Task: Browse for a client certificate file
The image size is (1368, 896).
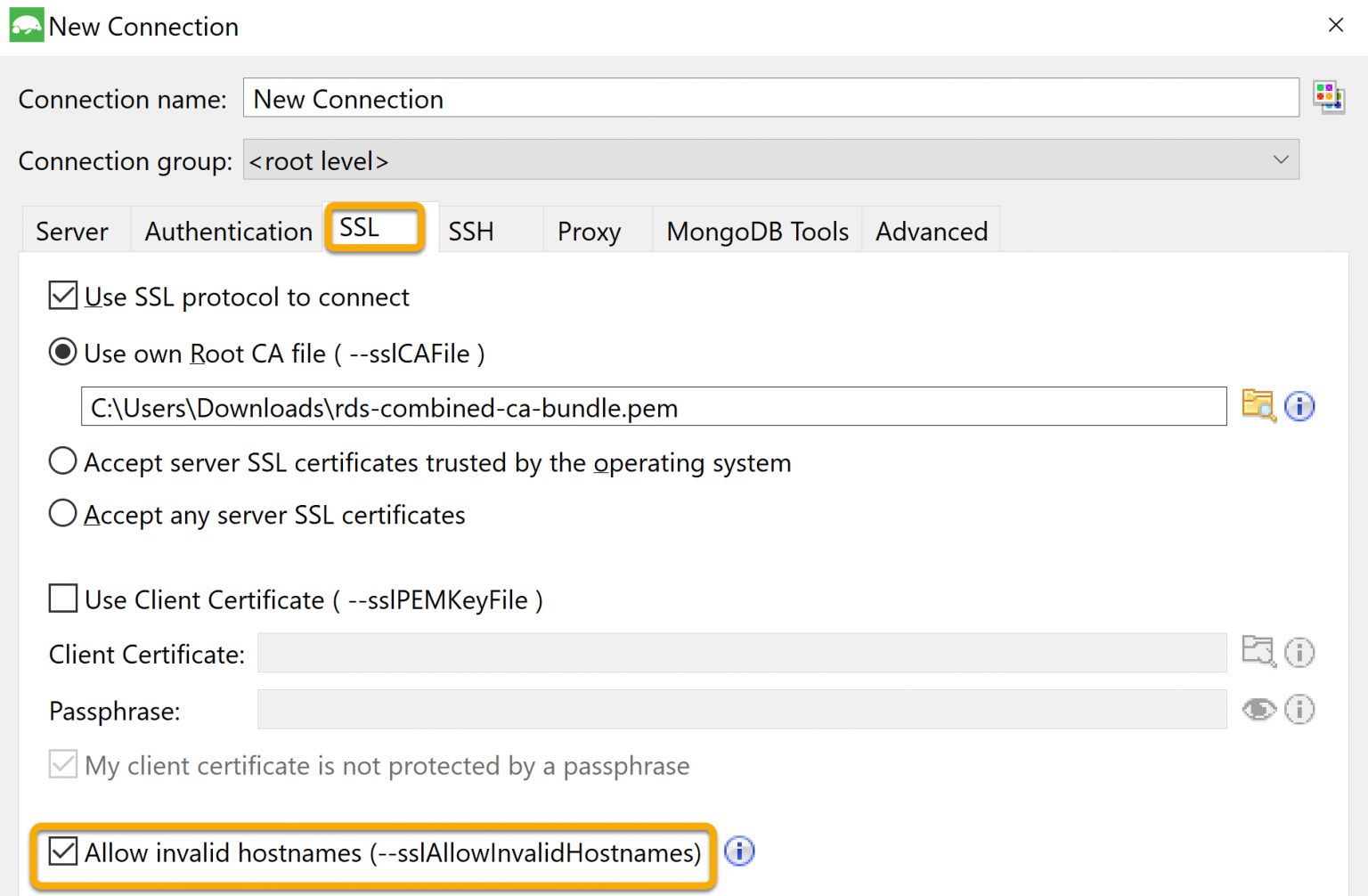Action: (x=1258, y=652)
